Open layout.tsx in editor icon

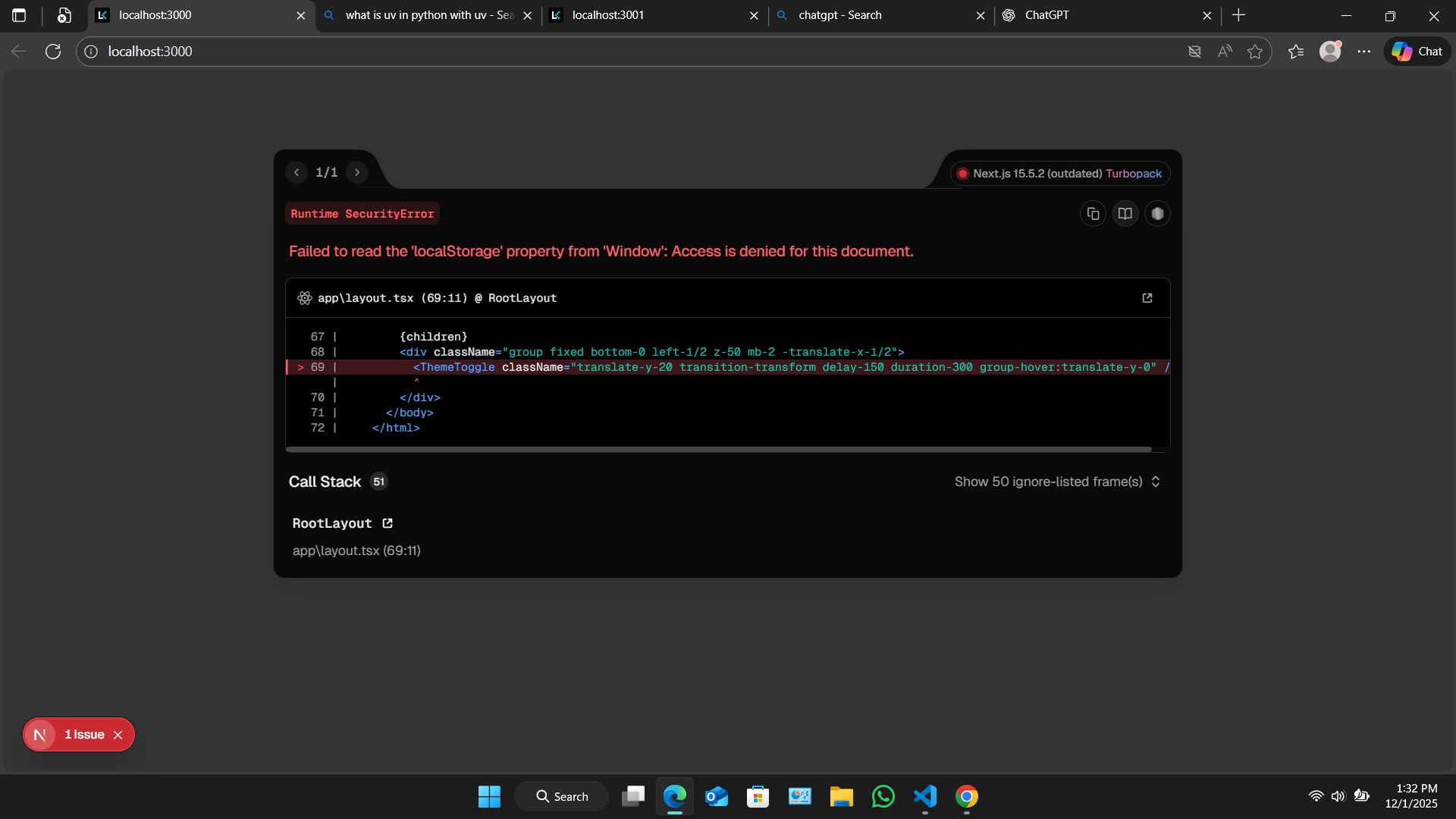[1147, 298]
